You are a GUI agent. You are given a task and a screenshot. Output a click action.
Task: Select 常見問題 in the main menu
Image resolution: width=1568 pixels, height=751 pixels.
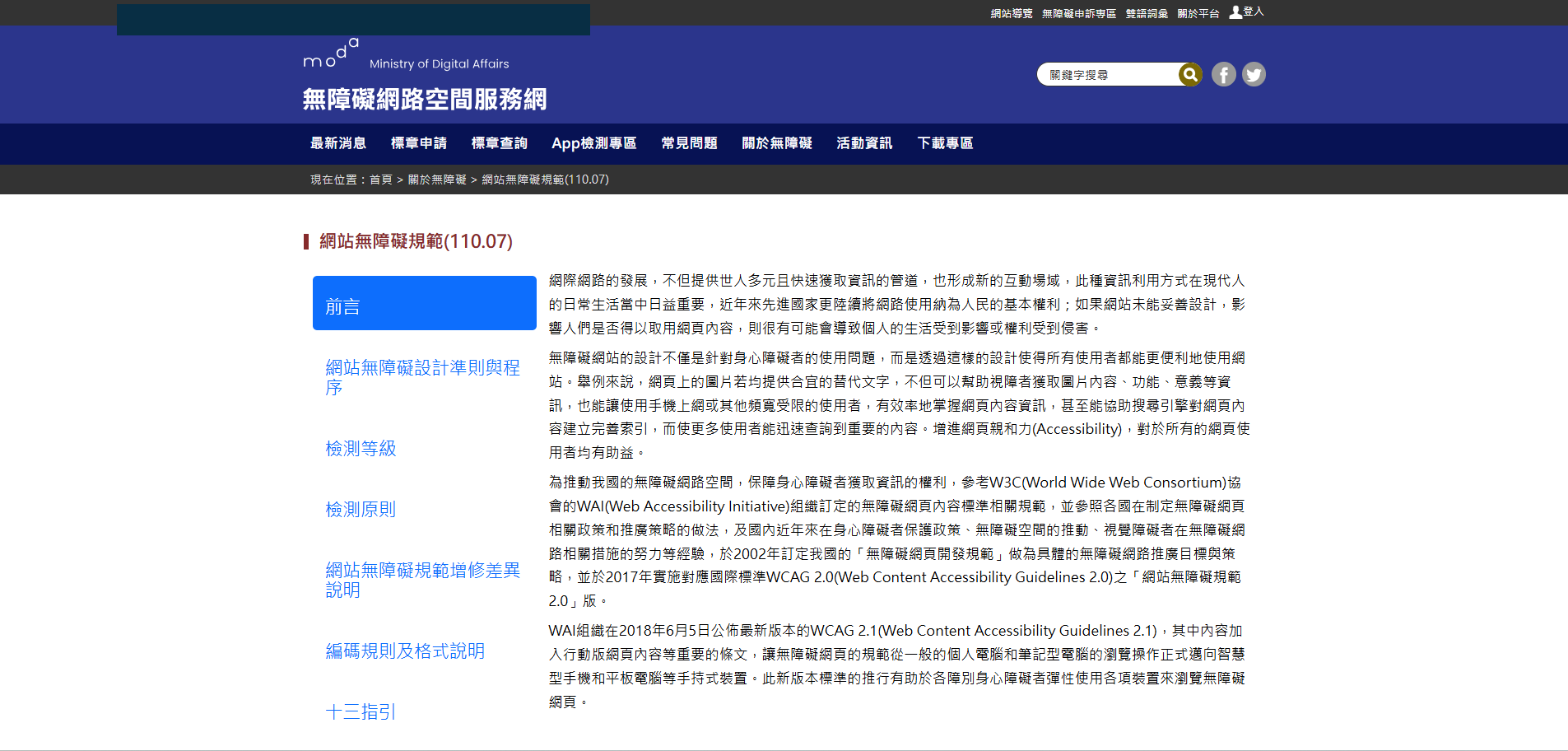tap(690, 143)
